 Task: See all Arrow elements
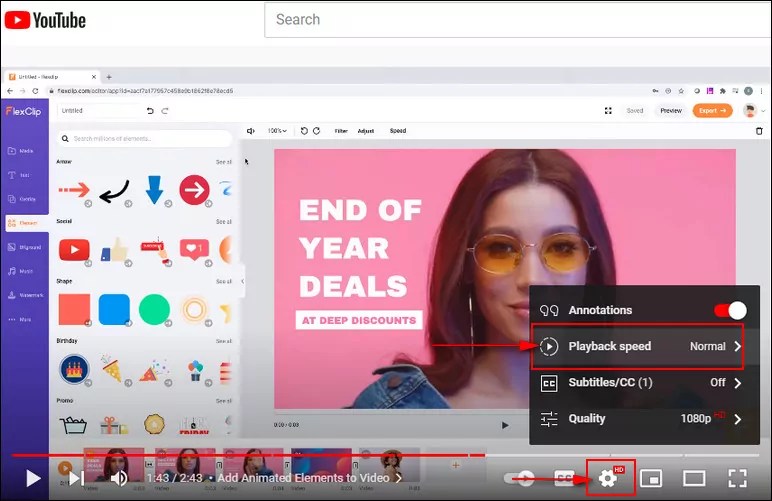click(x=224, y=162)
